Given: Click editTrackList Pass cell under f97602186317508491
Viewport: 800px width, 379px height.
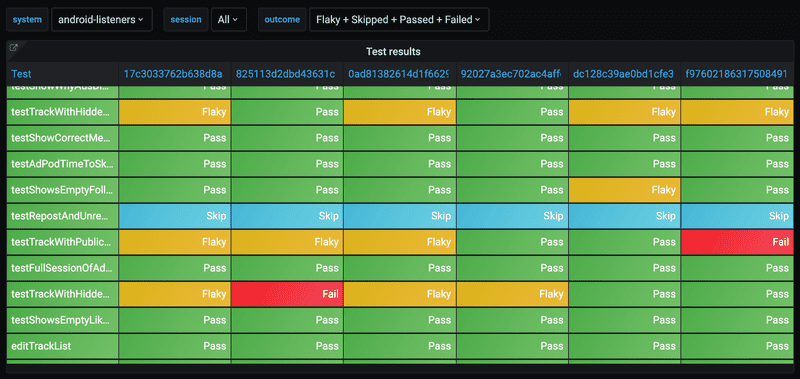Looking at the screenshot, I should click(x=738, y=346).
